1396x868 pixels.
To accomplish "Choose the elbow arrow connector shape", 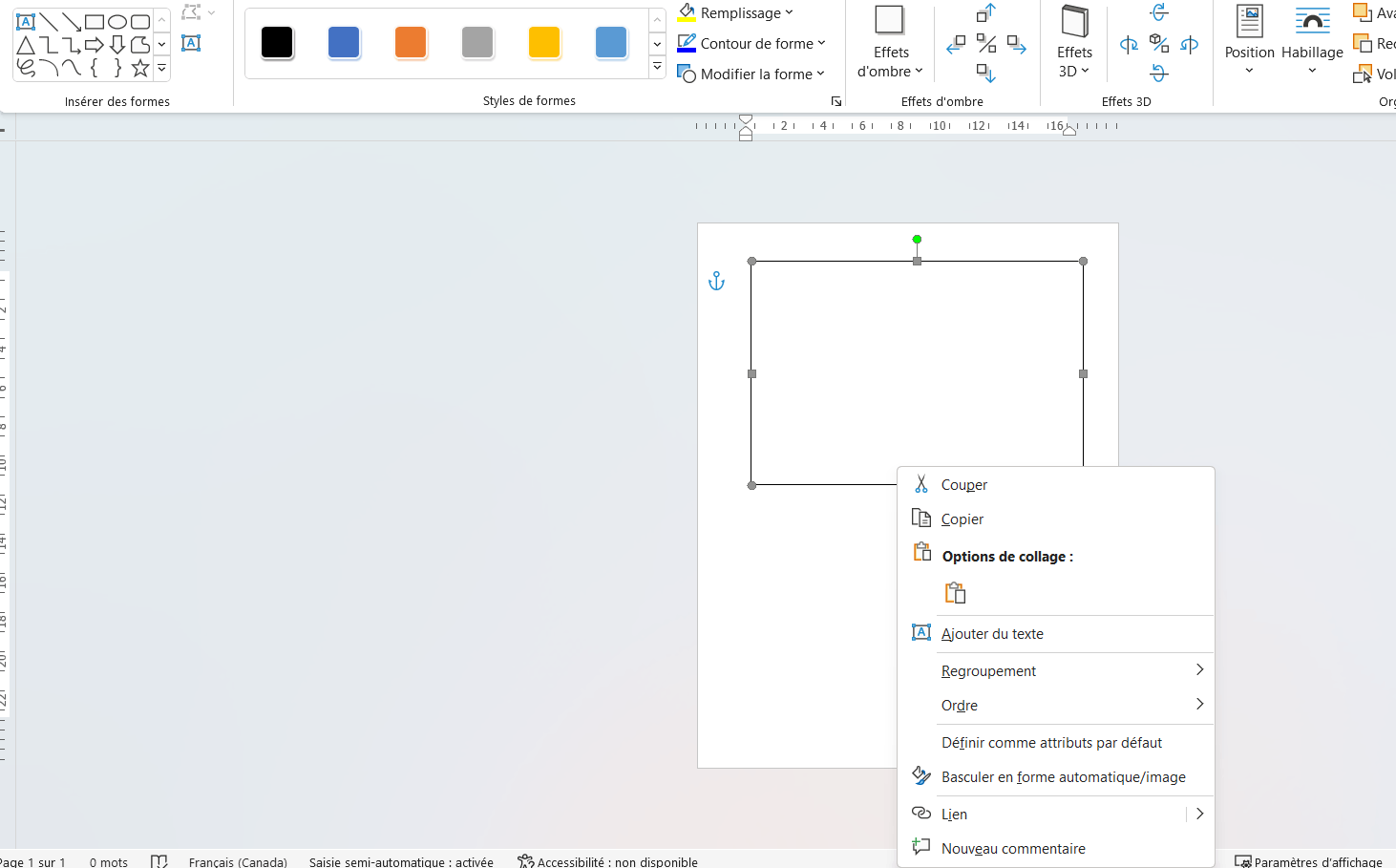I will [72, 45].
